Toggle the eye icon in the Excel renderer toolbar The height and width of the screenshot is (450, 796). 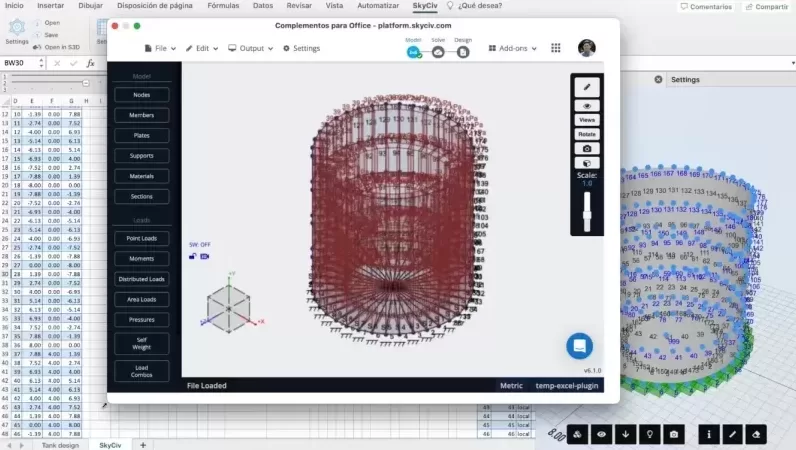(x=602, y=434)
